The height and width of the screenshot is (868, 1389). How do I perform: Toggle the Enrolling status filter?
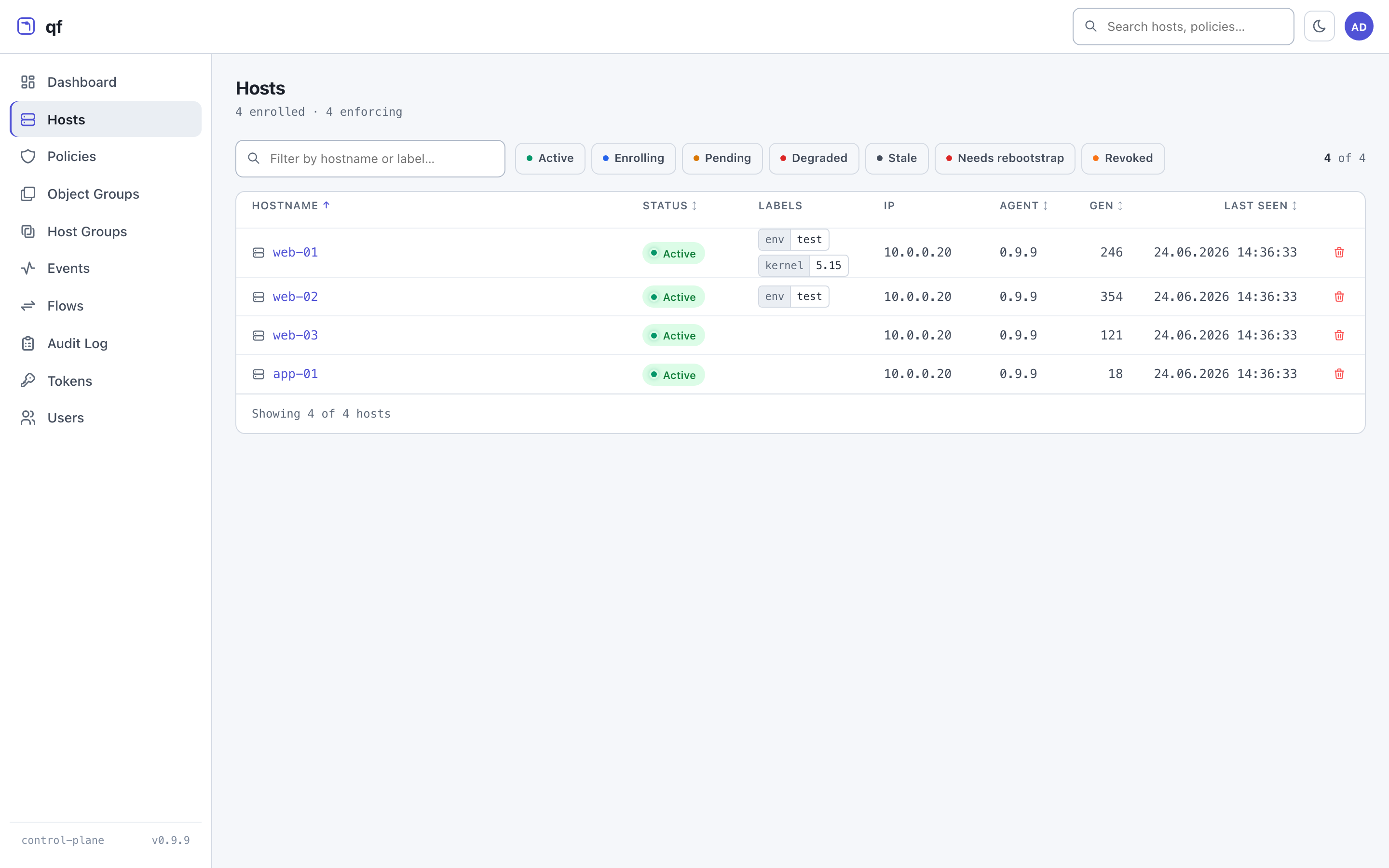pyautogui.click(x=633, y=159)
